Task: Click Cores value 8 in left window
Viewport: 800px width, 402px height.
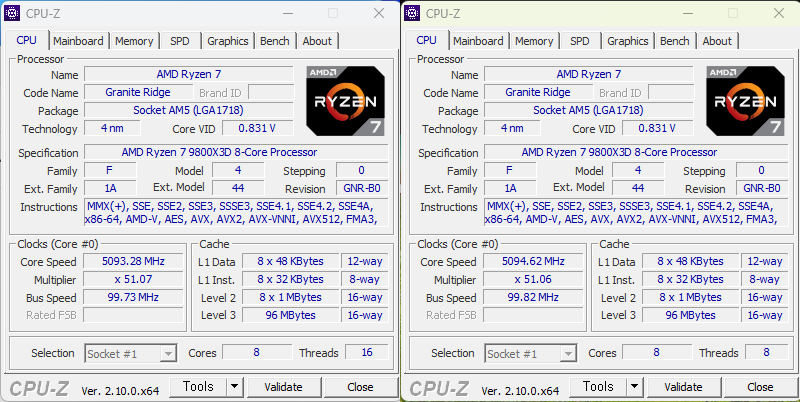Action: (x=257, y=353)
